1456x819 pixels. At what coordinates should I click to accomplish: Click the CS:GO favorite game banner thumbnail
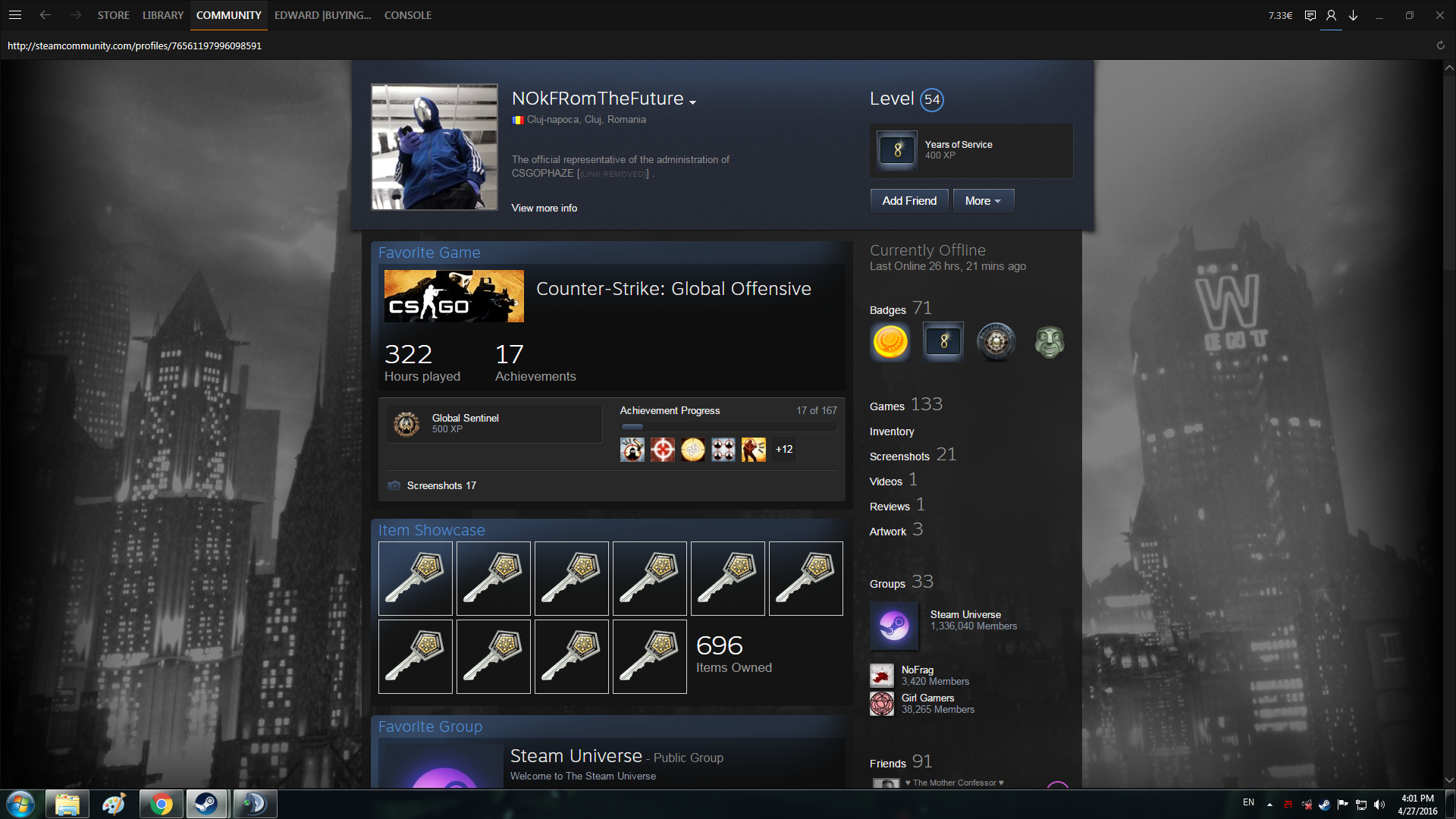point(453,297)
